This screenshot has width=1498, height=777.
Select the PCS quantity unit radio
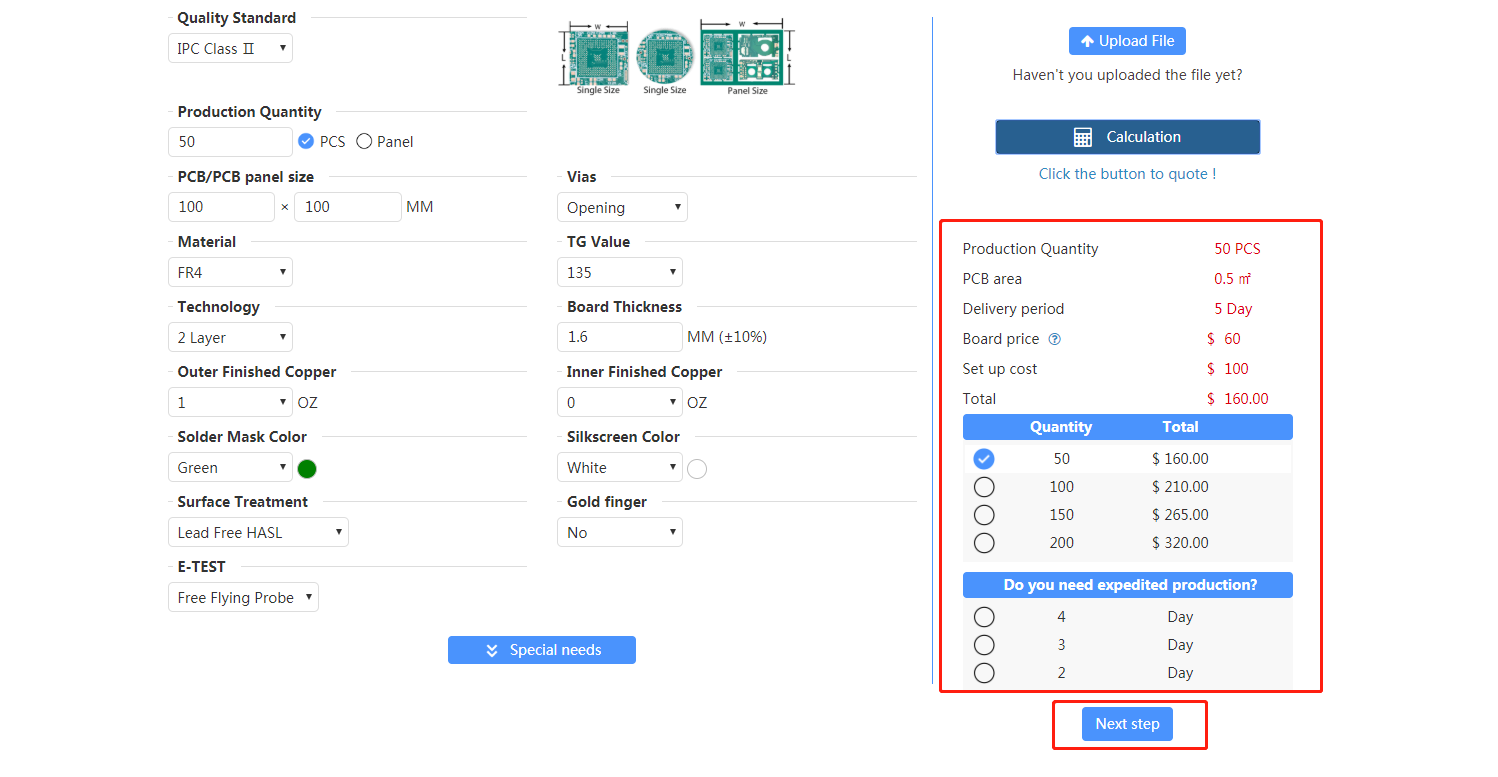[306, 142]
